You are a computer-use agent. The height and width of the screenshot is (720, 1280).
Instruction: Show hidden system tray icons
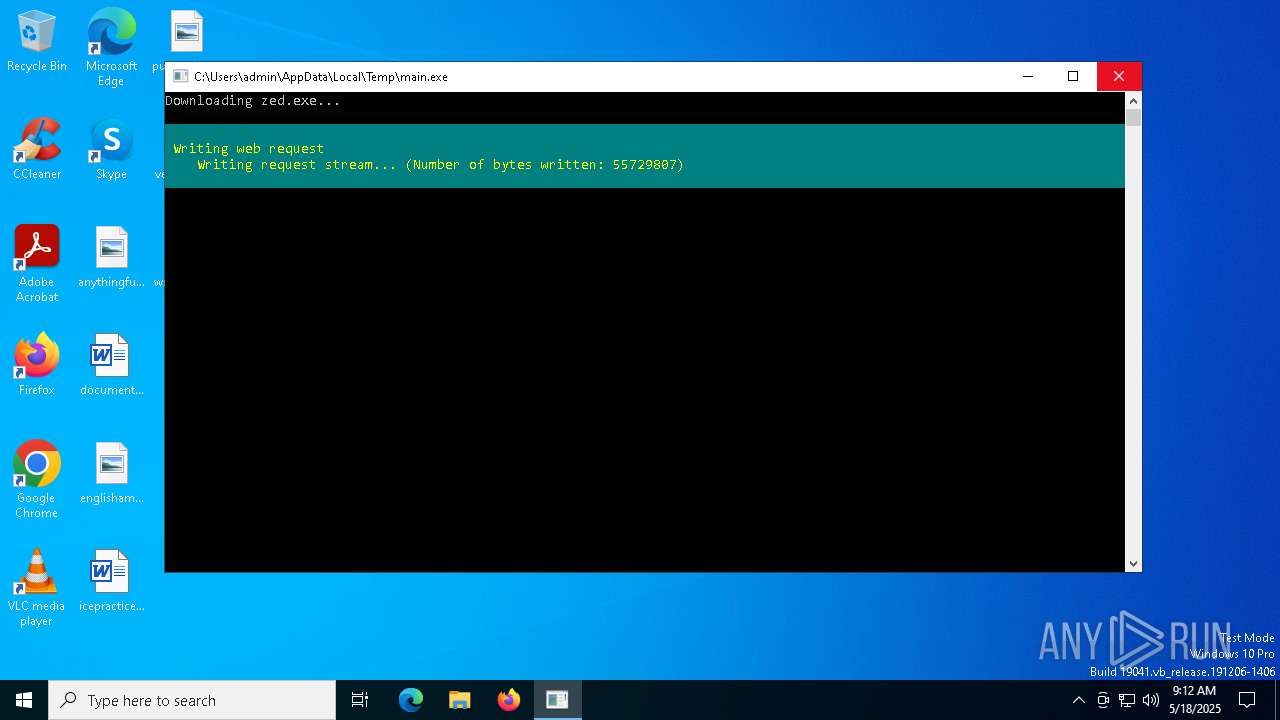1078,700
